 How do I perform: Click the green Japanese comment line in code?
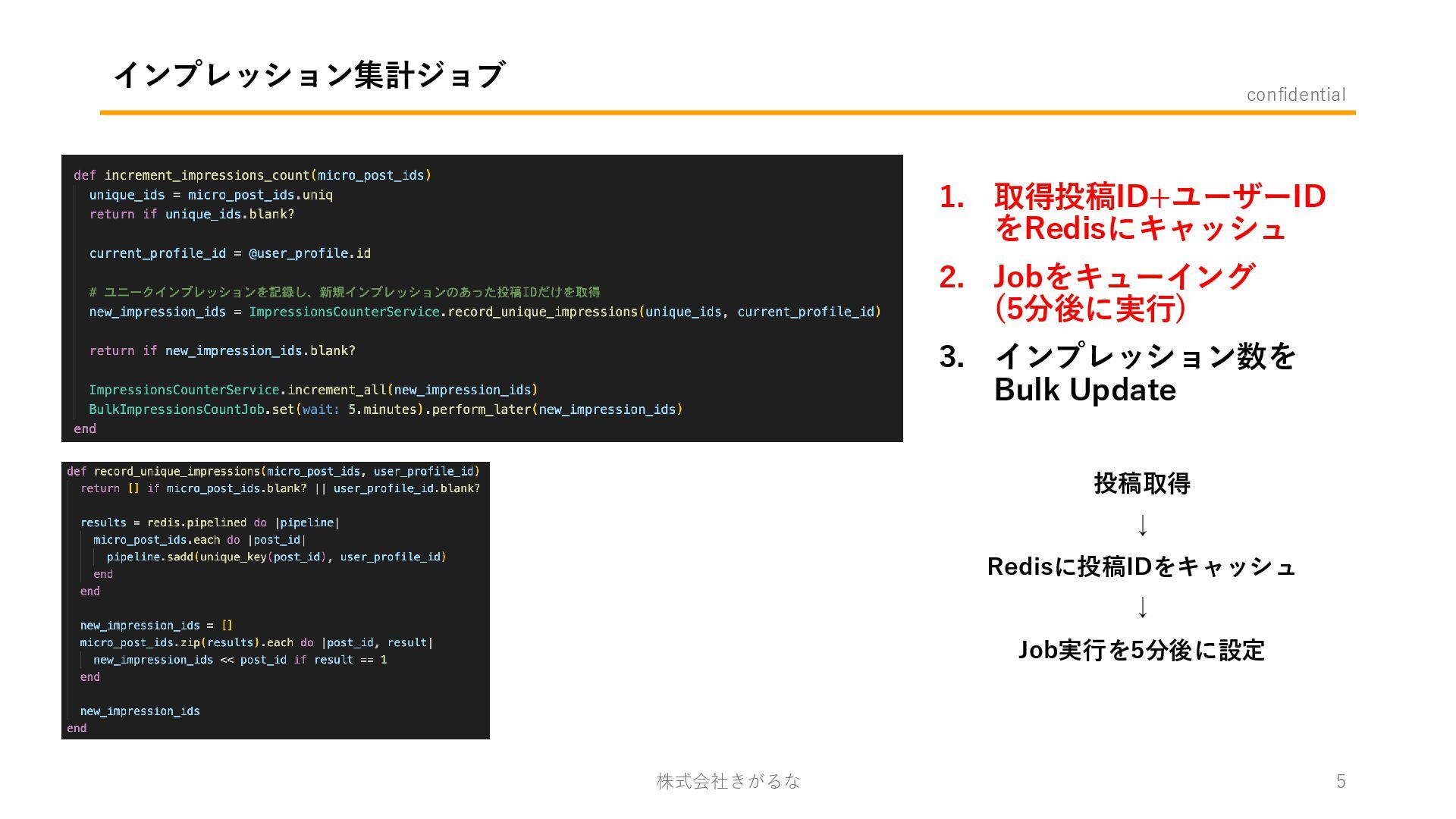coord(344,292)
